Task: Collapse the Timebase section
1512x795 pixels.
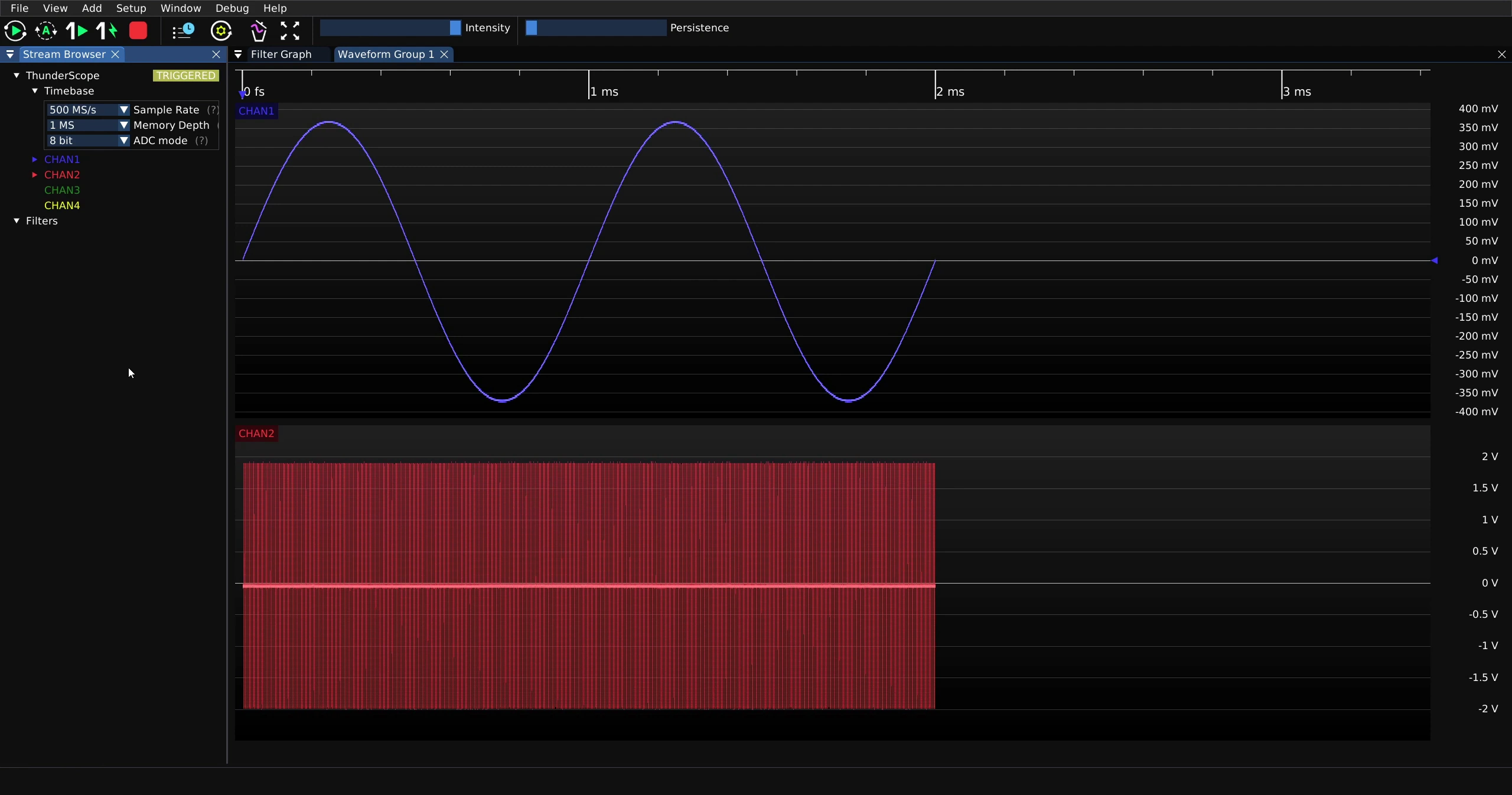Action: click(35, 90)
